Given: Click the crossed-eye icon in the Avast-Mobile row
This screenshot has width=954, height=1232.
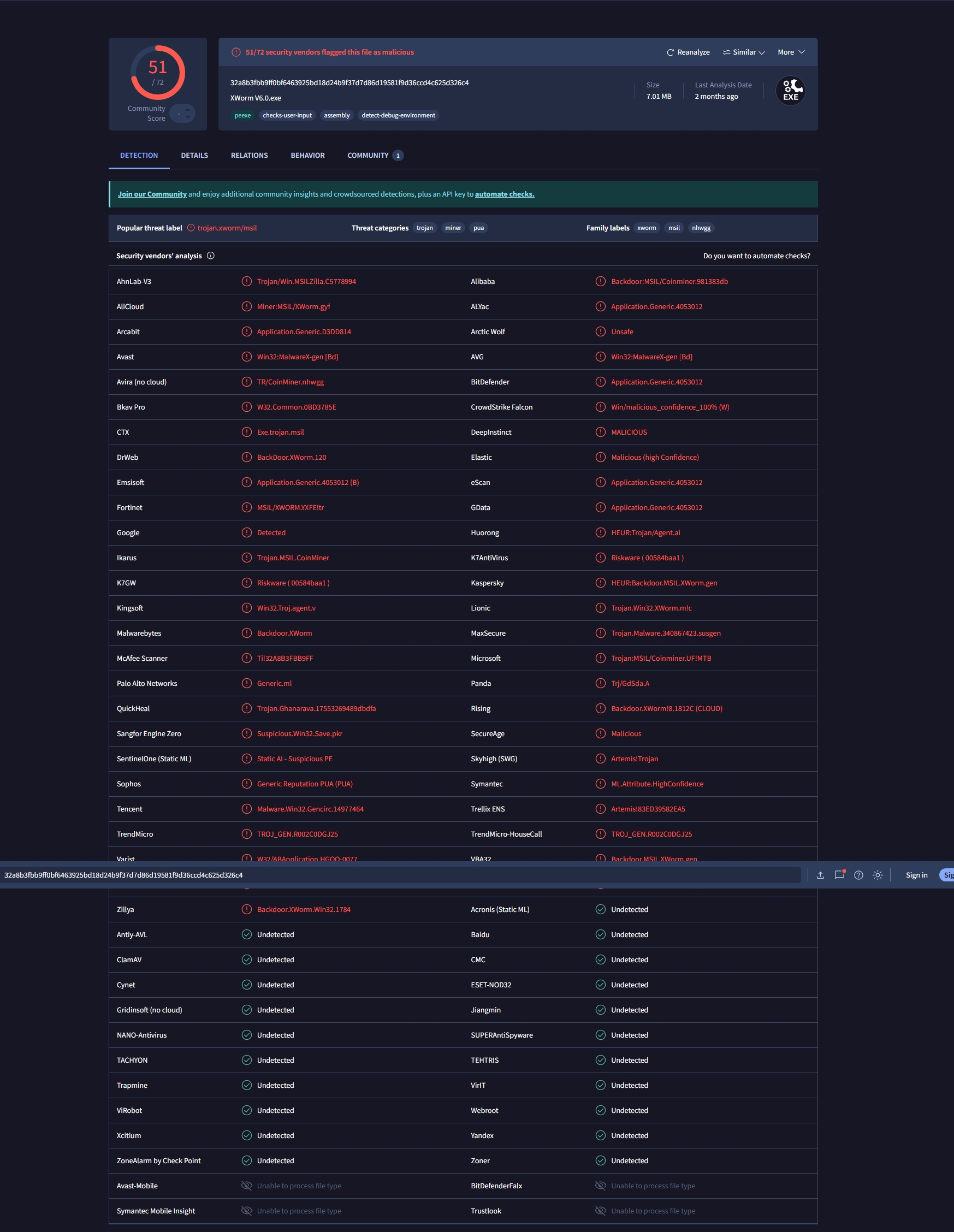Looking at the screenshot, I should (246, 1186).
